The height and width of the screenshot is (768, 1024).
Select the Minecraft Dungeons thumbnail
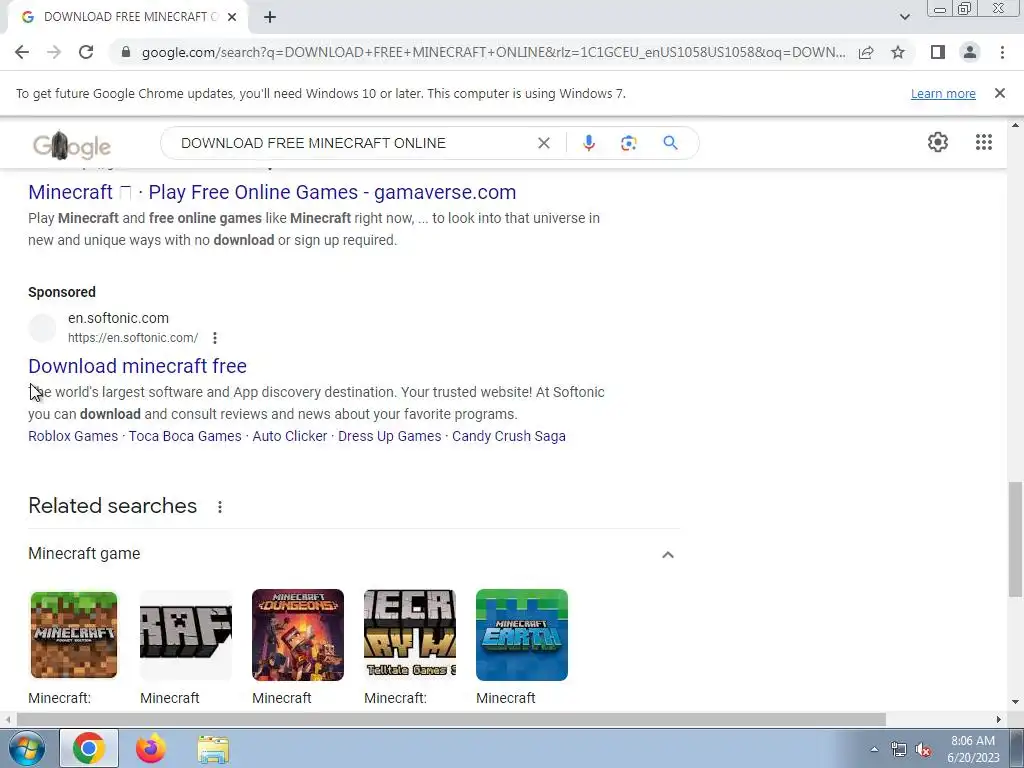pyautogui.click(x=298, y=635)
